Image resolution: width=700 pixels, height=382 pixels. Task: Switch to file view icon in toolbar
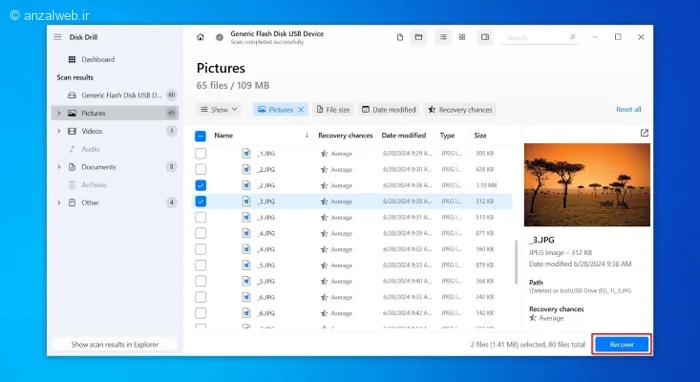pyautogui.click(x=400, y=37)
